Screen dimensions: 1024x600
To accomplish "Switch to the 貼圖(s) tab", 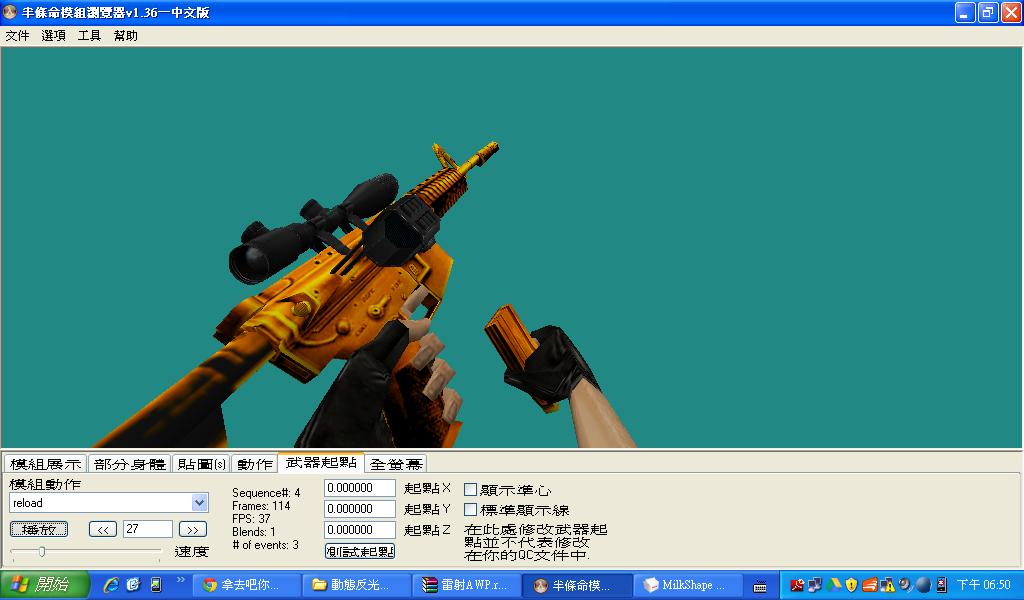I will tap(202, 464).
